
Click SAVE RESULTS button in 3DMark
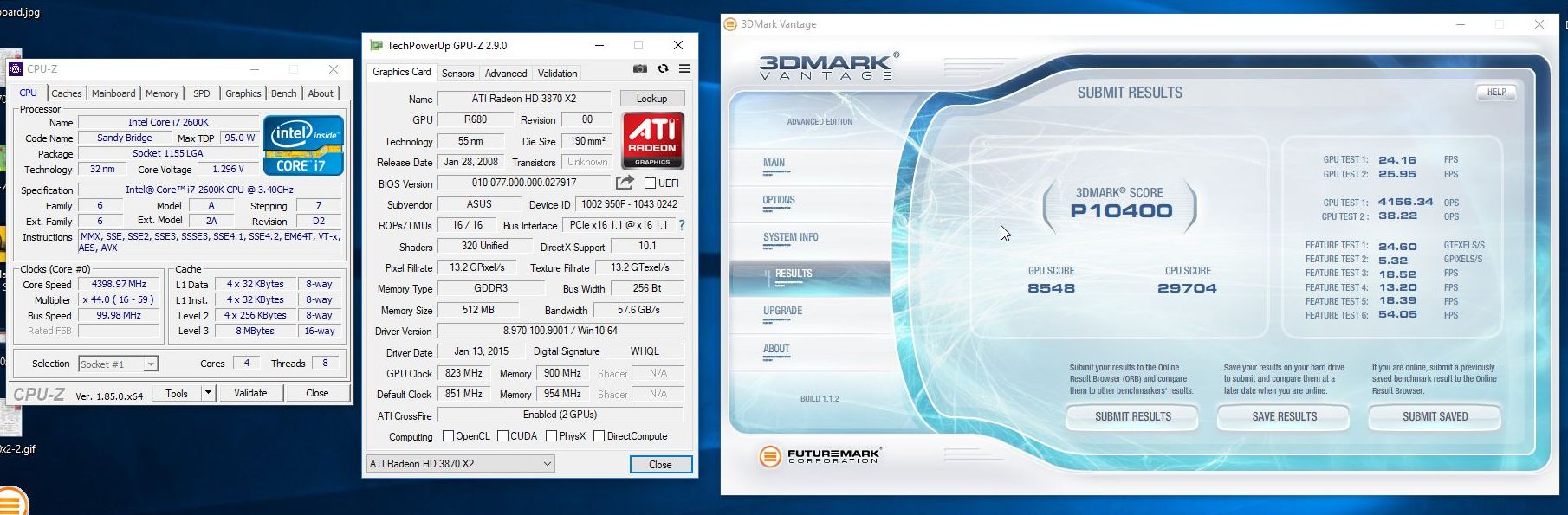point(1284,416)
